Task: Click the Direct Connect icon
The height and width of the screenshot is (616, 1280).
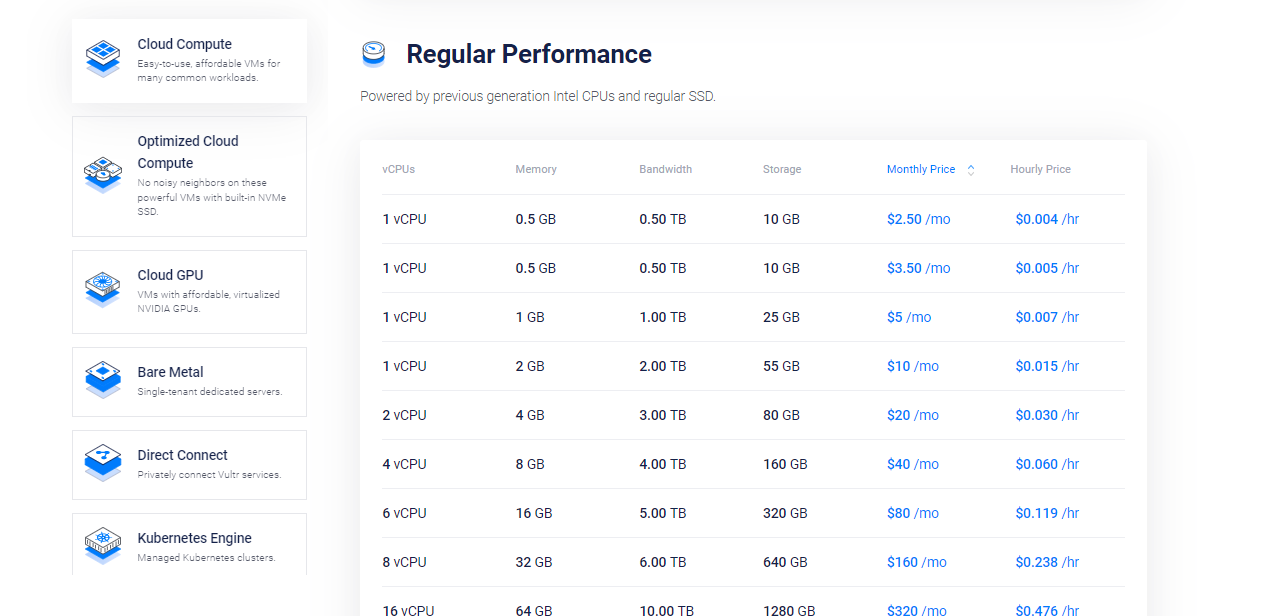Action: (x=102, y=464)
